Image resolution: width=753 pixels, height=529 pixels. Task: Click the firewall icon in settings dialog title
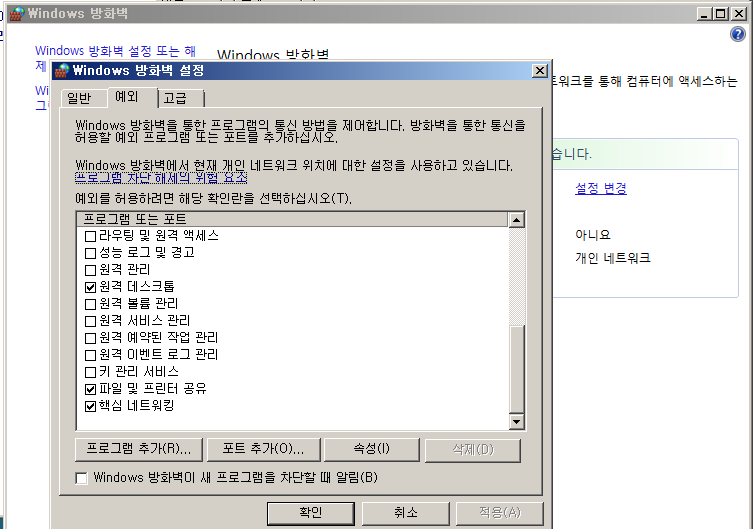pyautogui.click(x=62, y=71)
